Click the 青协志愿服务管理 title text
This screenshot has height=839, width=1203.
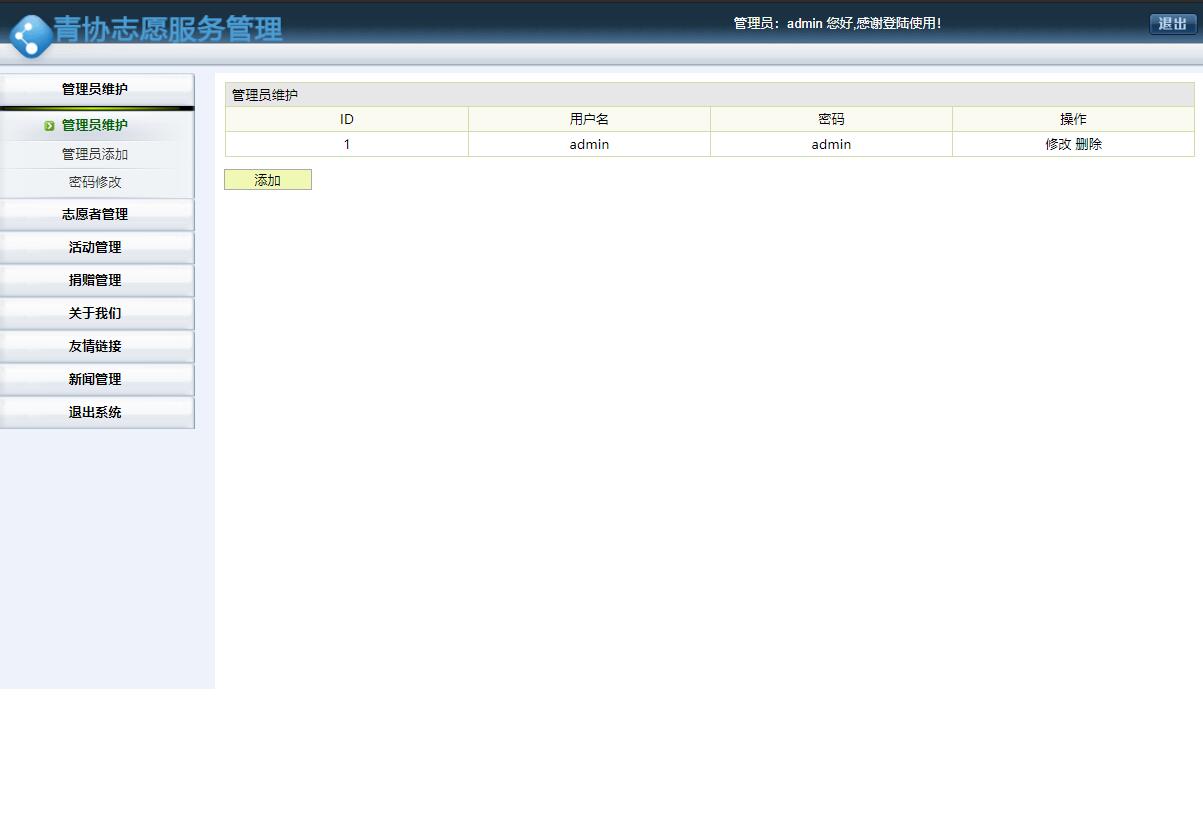pos(168,29)
